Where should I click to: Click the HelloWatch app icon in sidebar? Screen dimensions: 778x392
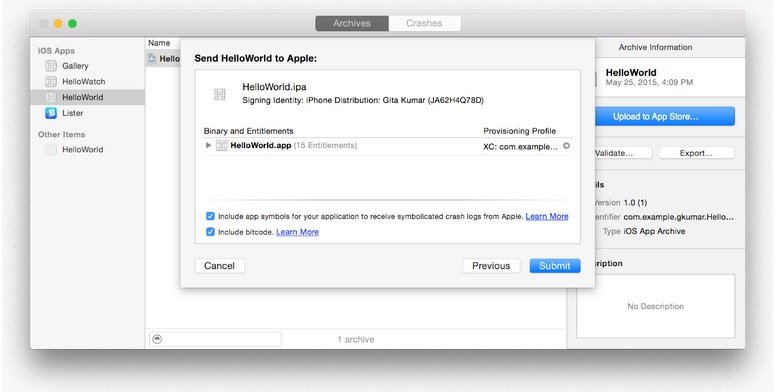click(51, 81)
